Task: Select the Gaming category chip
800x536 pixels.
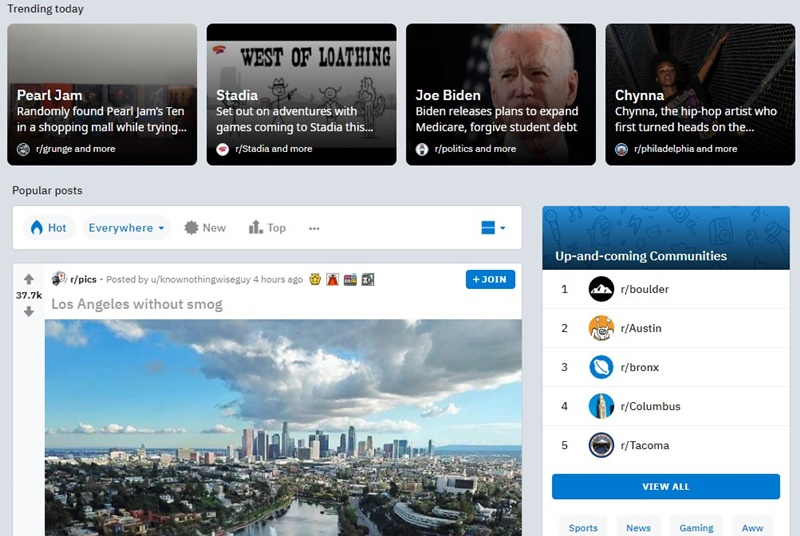Action: [x=696, y=527]
